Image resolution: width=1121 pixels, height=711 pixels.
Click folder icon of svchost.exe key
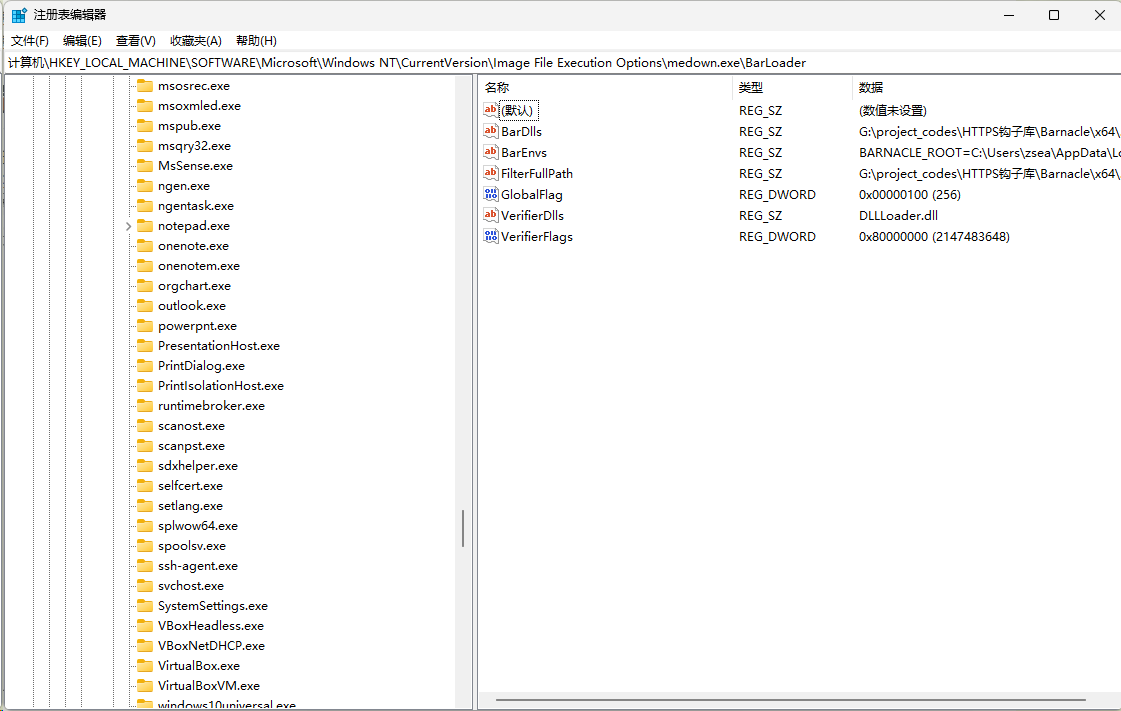[145, 586]
